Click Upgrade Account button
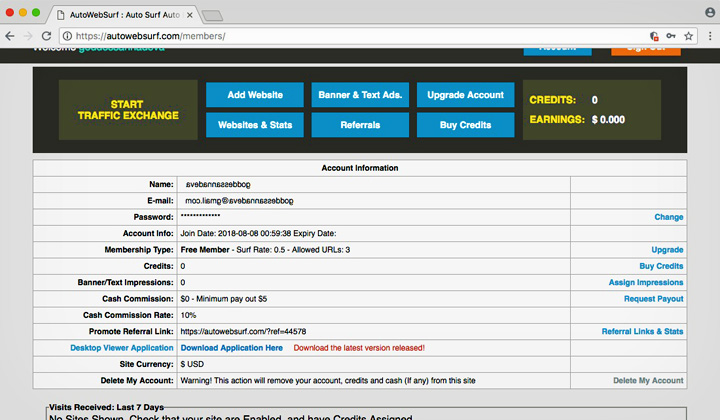Image resolution: width=720 pixels, height=420 pixels. (466, 95)
